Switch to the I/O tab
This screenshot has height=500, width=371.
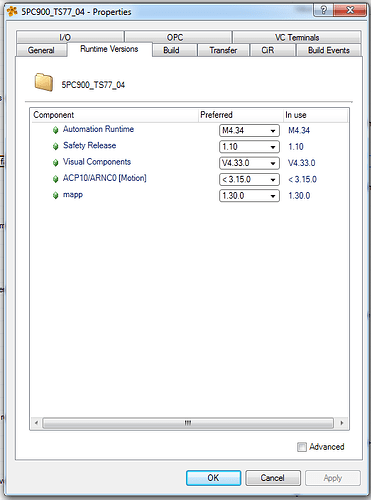click(x=70, y=37)
